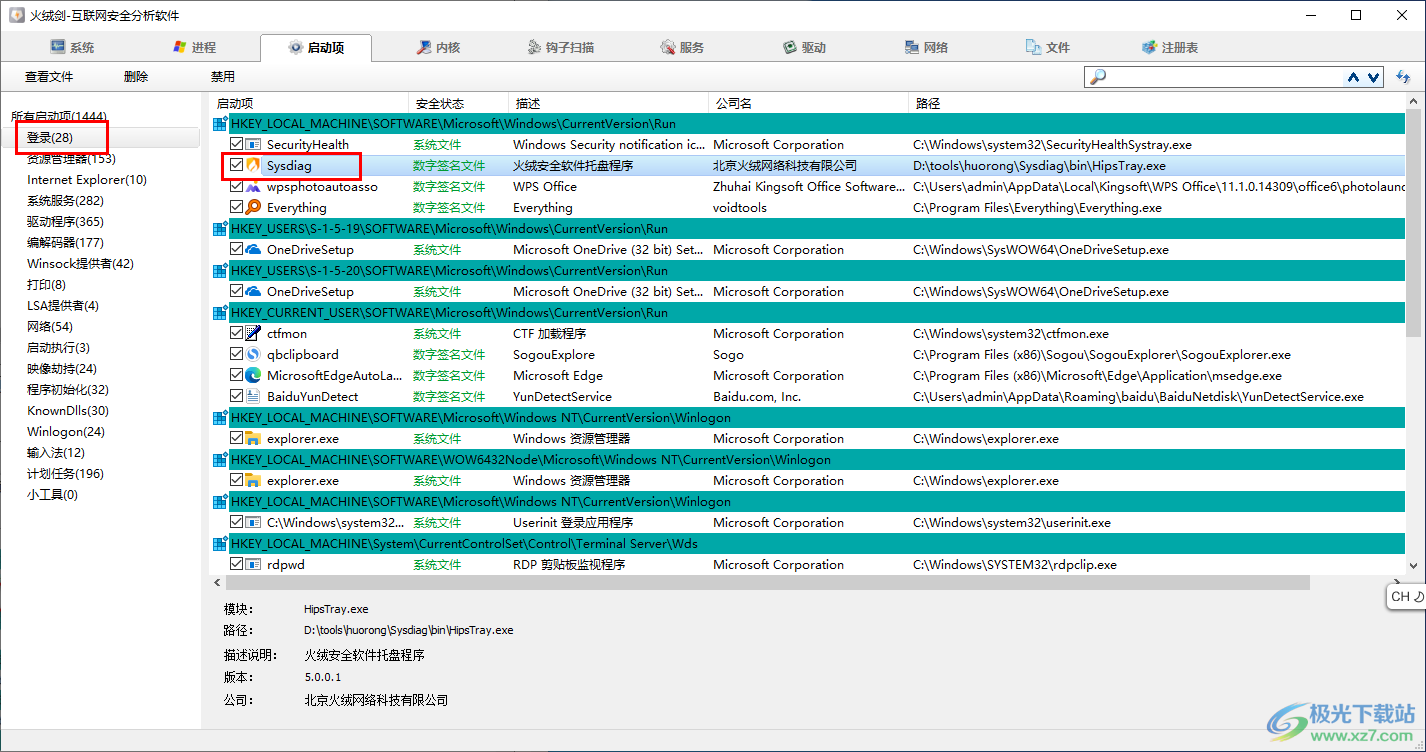1426x752 pixels.
Task: Select 计划任务(196) category
Action: pos(65,474)
